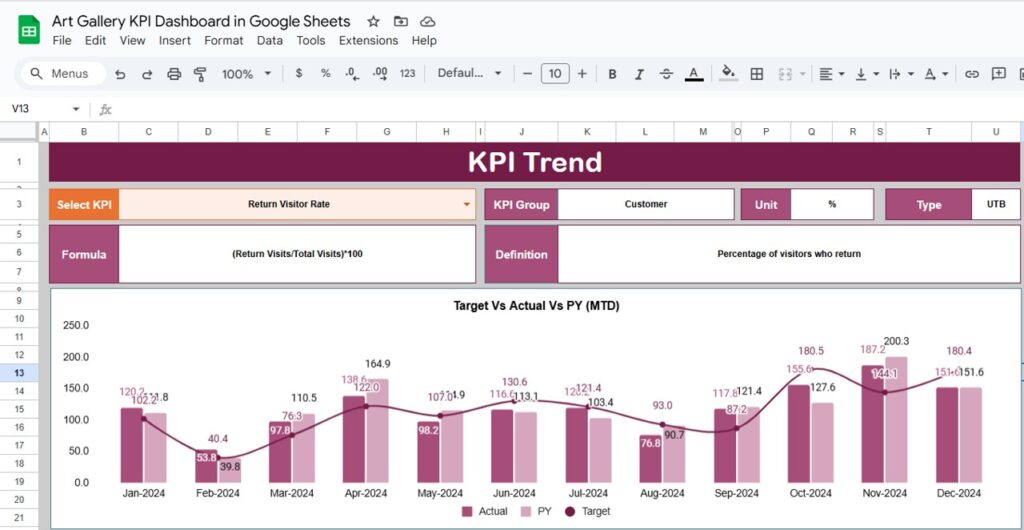Open vertical align dropdown

[x=867, y=74]
